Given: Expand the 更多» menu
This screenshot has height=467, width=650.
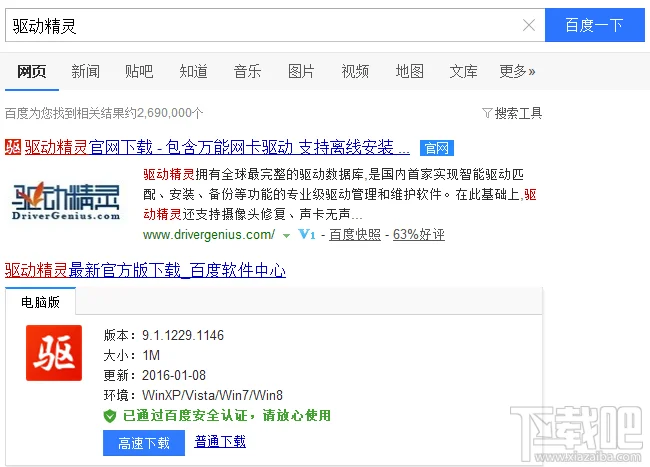Looking at the screenshot, I should coord(517,72).
